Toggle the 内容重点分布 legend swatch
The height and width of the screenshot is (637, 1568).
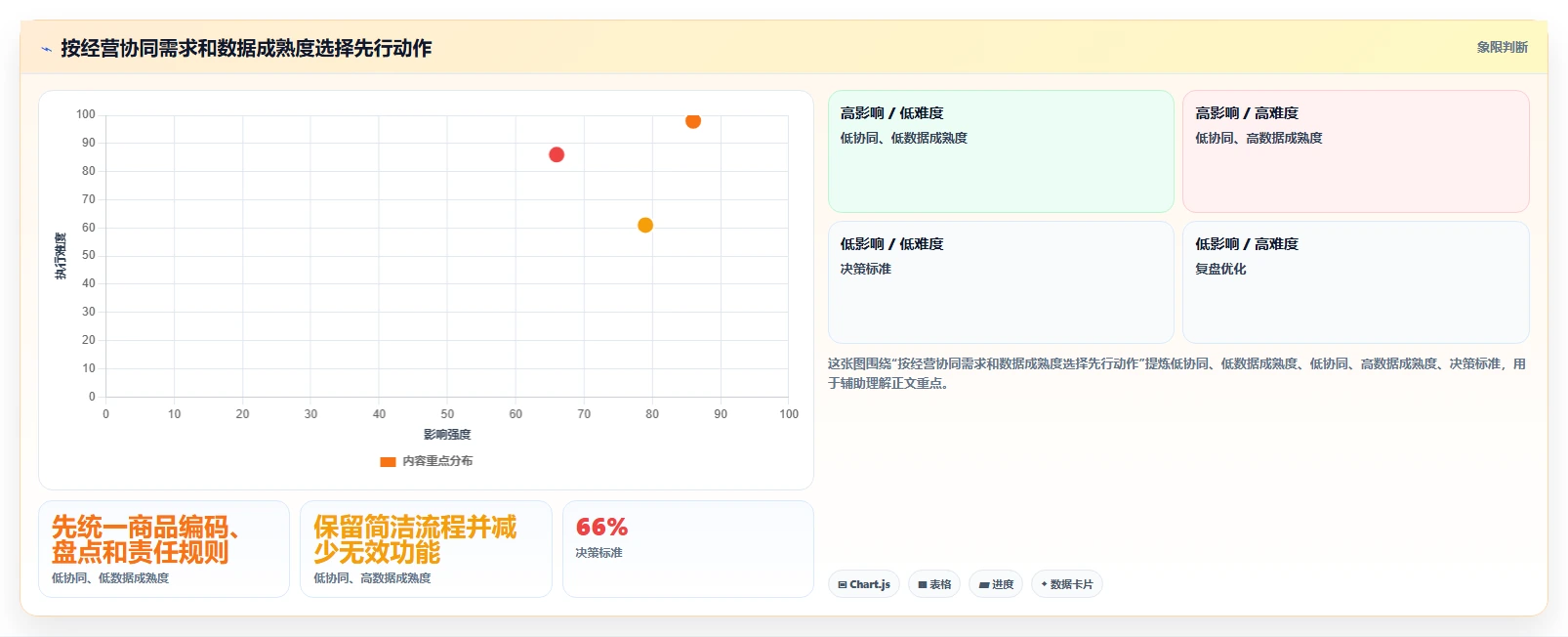click(x=389, y=461)
